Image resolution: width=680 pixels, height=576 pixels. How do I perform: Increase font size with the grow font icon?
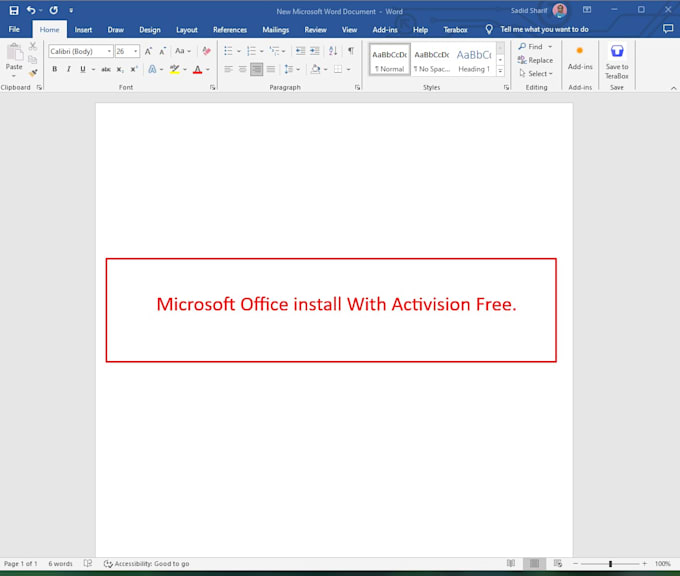pyautogui.click(x=148, y=51)
